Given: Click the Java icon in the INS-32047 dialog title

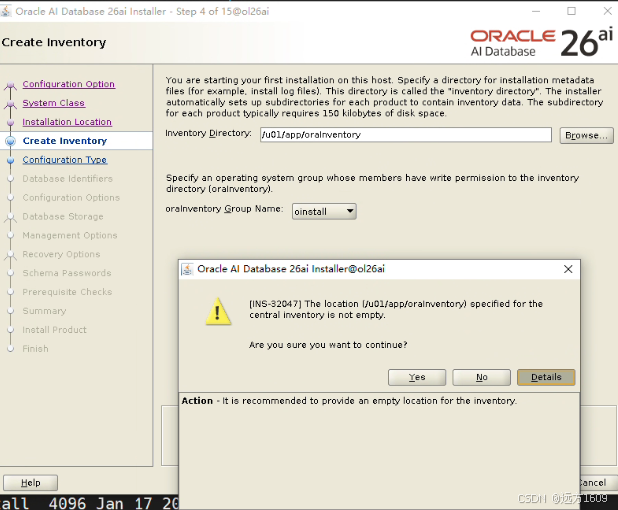Looking at the screenshot, I should click(187, 269).
